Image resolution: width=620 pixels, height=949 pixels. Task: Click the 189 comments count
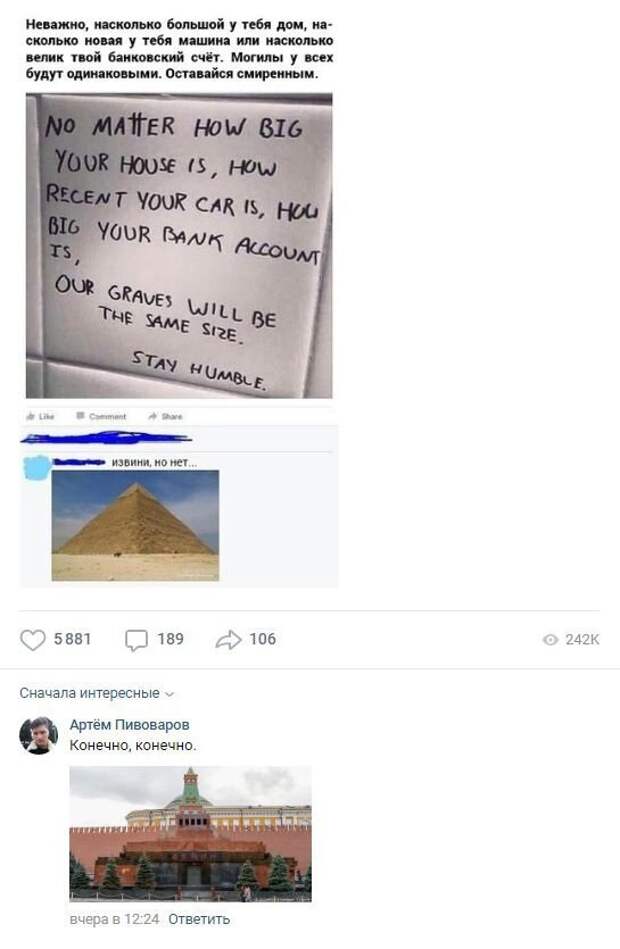coord(171,639)
